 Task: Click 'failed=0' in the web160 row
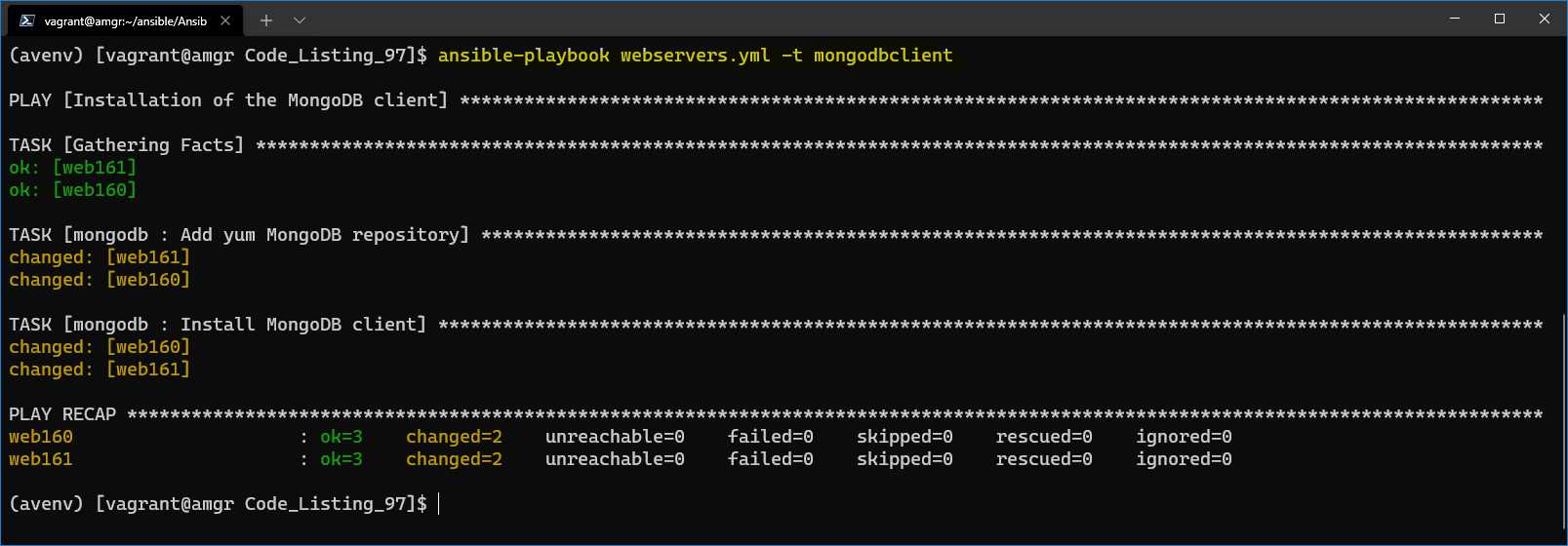point(771,437)
